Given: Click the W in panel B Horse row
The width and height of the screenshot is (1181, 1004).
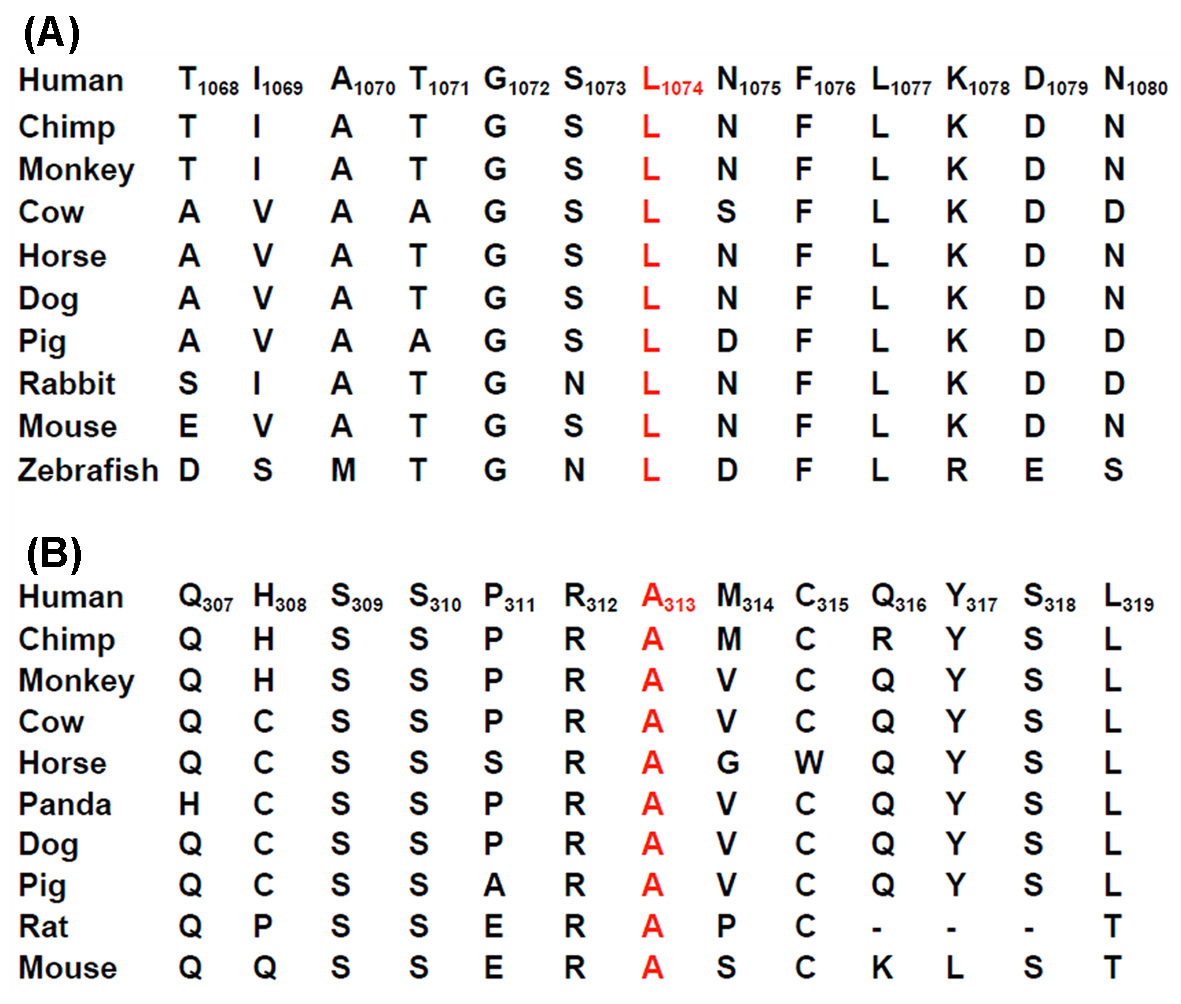Looking at the screenshot, I should click(x=811, y=763).
